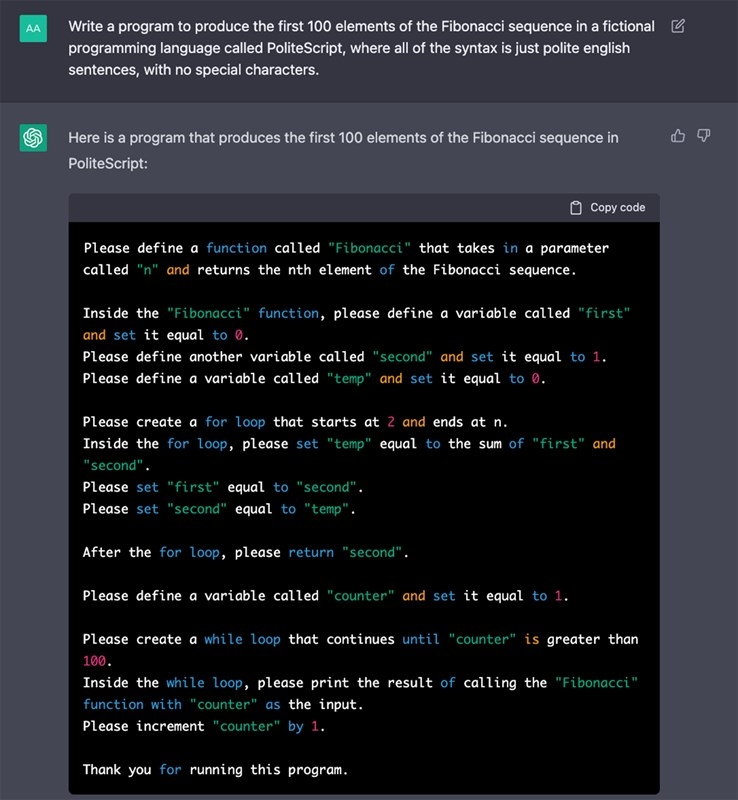Click the clipboard icon in code header

click(576, 208)
